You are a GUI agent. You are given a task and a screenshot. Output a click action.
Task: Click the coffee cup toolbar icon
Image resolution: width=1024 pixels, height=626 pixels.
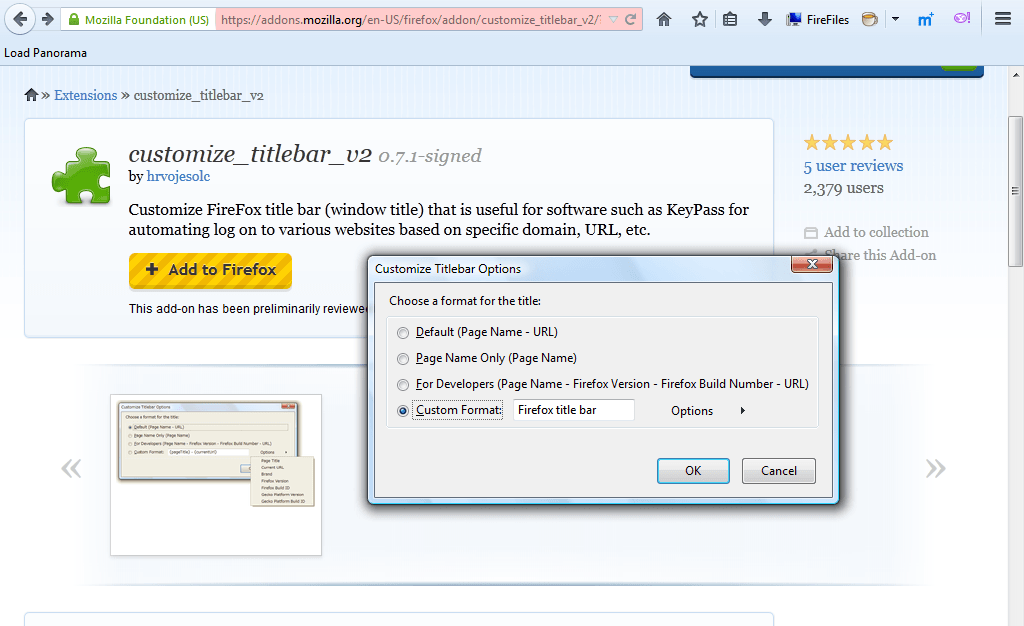[869, 20]
